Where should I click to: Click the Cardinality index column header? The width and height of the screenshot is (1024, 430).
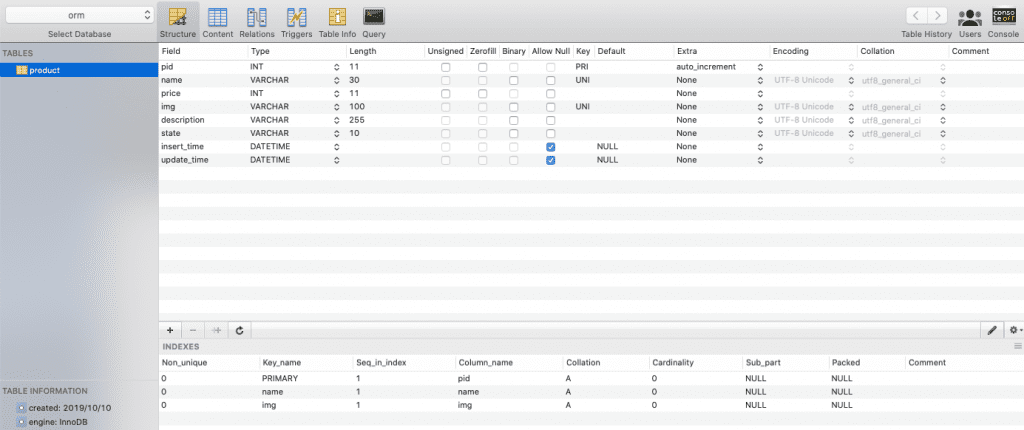tap(694, 363)
